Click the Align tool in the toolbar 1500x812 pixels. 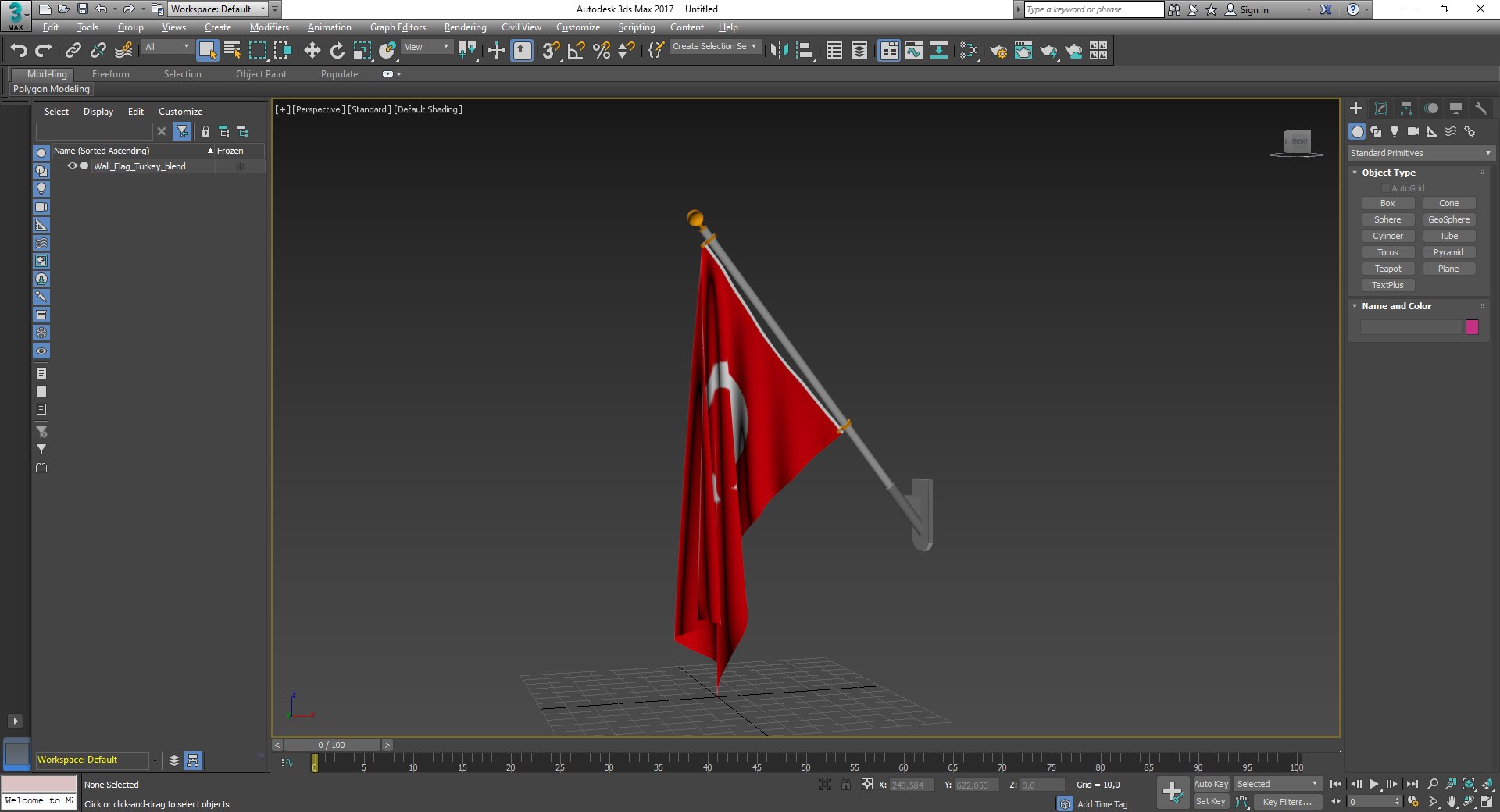(x=804, y=51)
